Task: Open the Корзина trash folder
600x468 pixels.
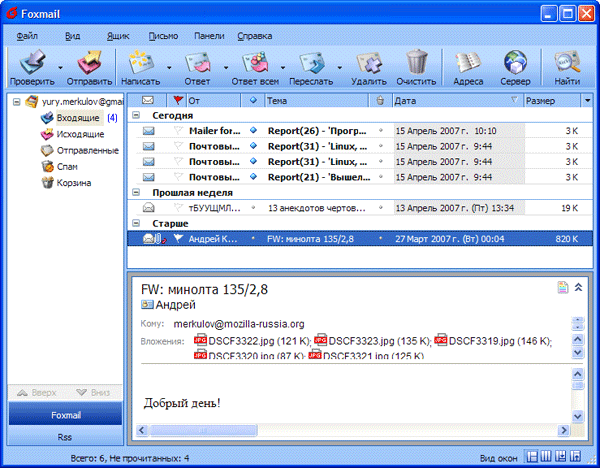Action: coord(73,183)
